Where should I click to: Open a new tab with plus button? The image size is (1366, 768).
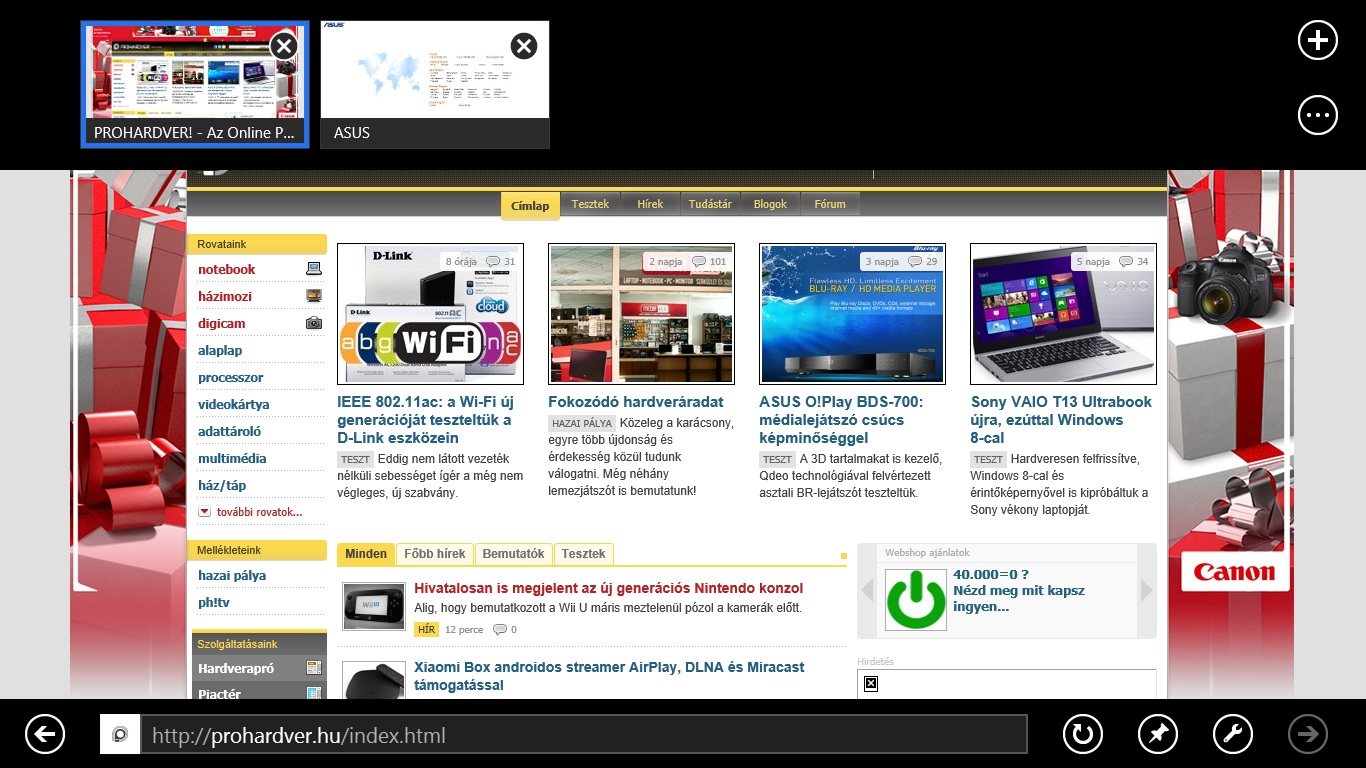pyautogui.click(x=1317, y=40)
